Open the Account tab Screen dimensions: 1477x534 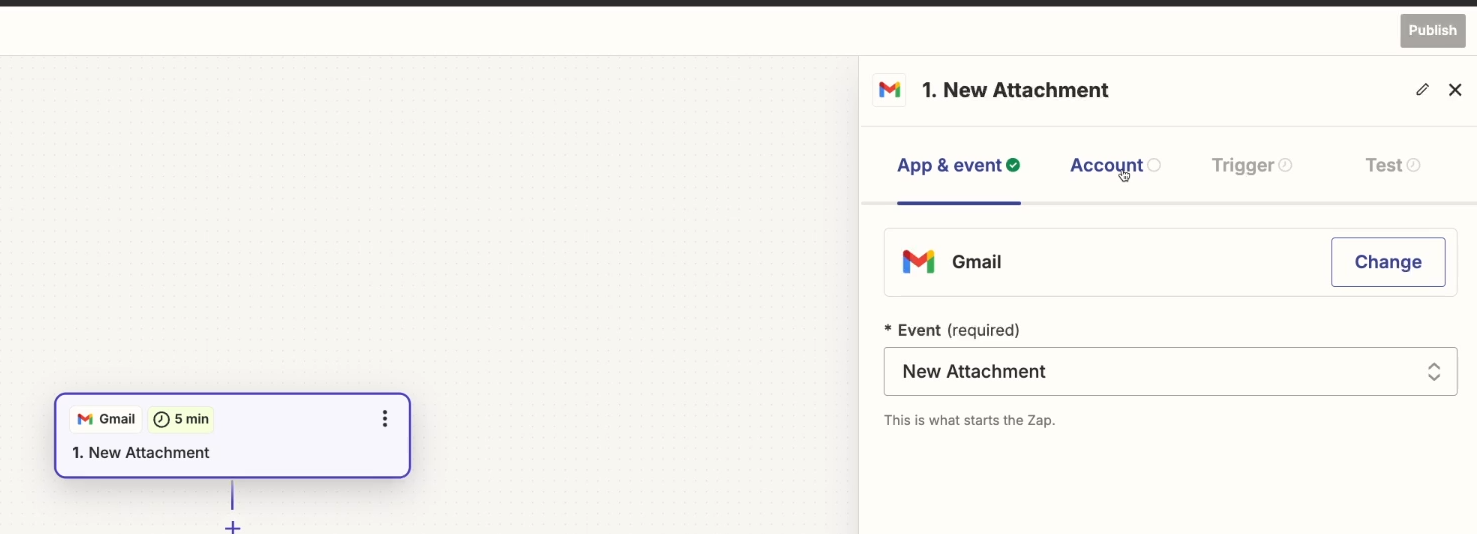pos(1115,166)
